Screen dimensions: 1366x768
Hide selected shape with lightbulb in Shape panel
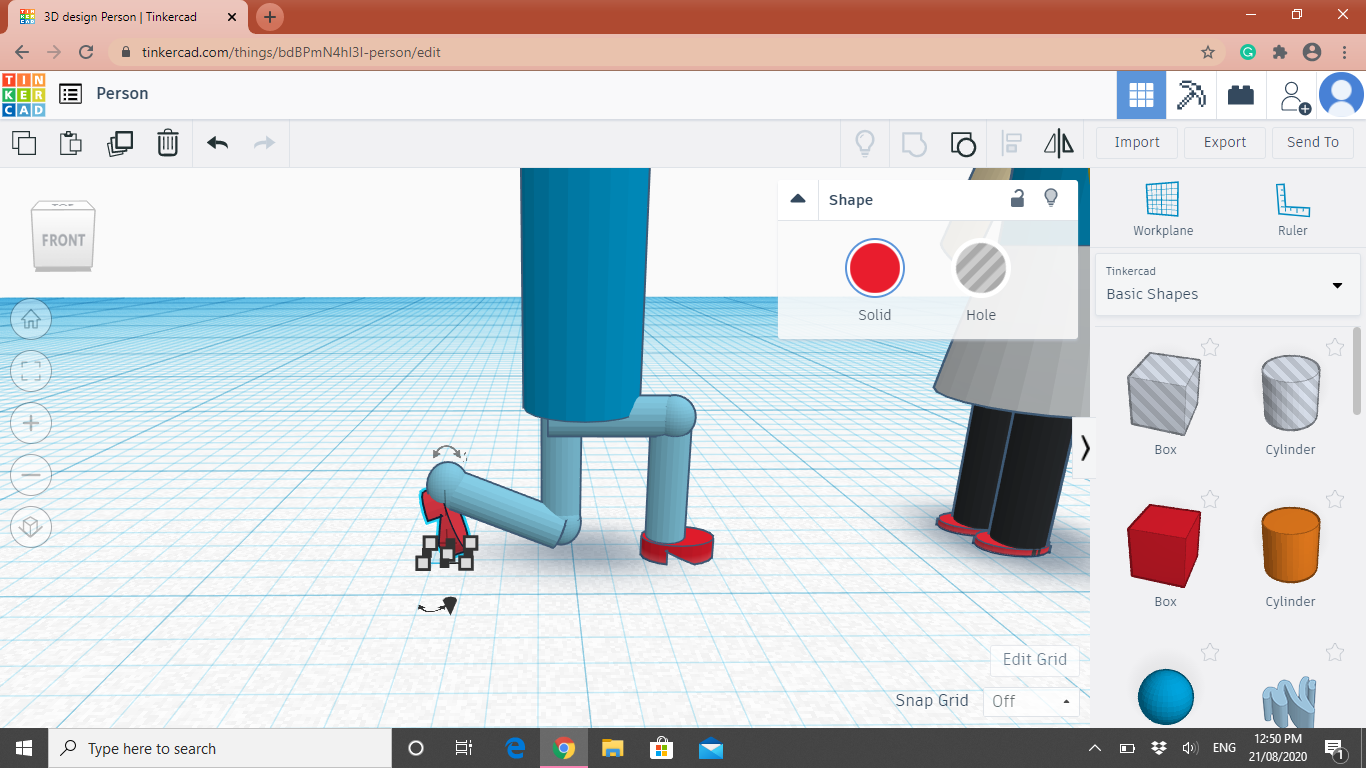coord(1051,198)
